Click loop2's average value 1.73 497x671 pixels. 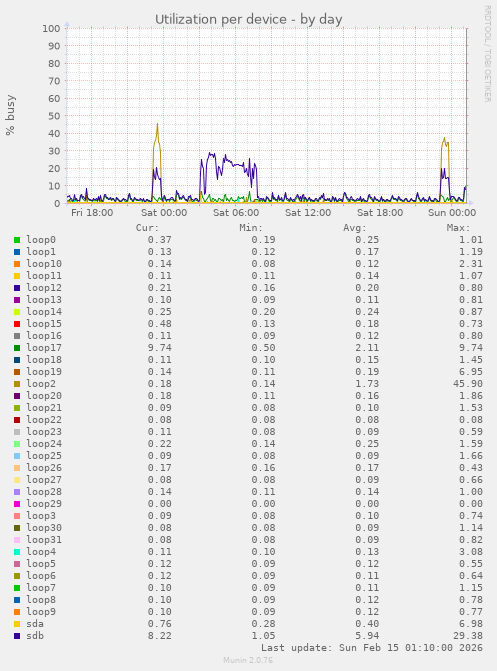pyautogui.click(x=367, y=384)
